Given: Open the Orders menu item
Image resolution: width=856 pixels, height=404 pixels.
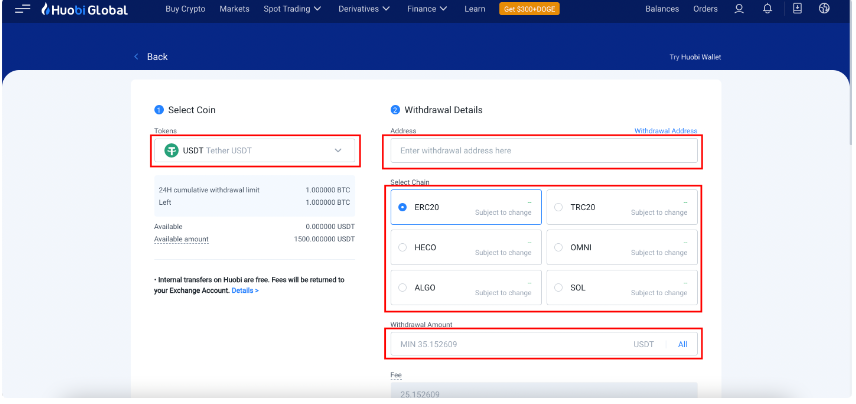Looking at the screenshot, I should tap(705, 9).
